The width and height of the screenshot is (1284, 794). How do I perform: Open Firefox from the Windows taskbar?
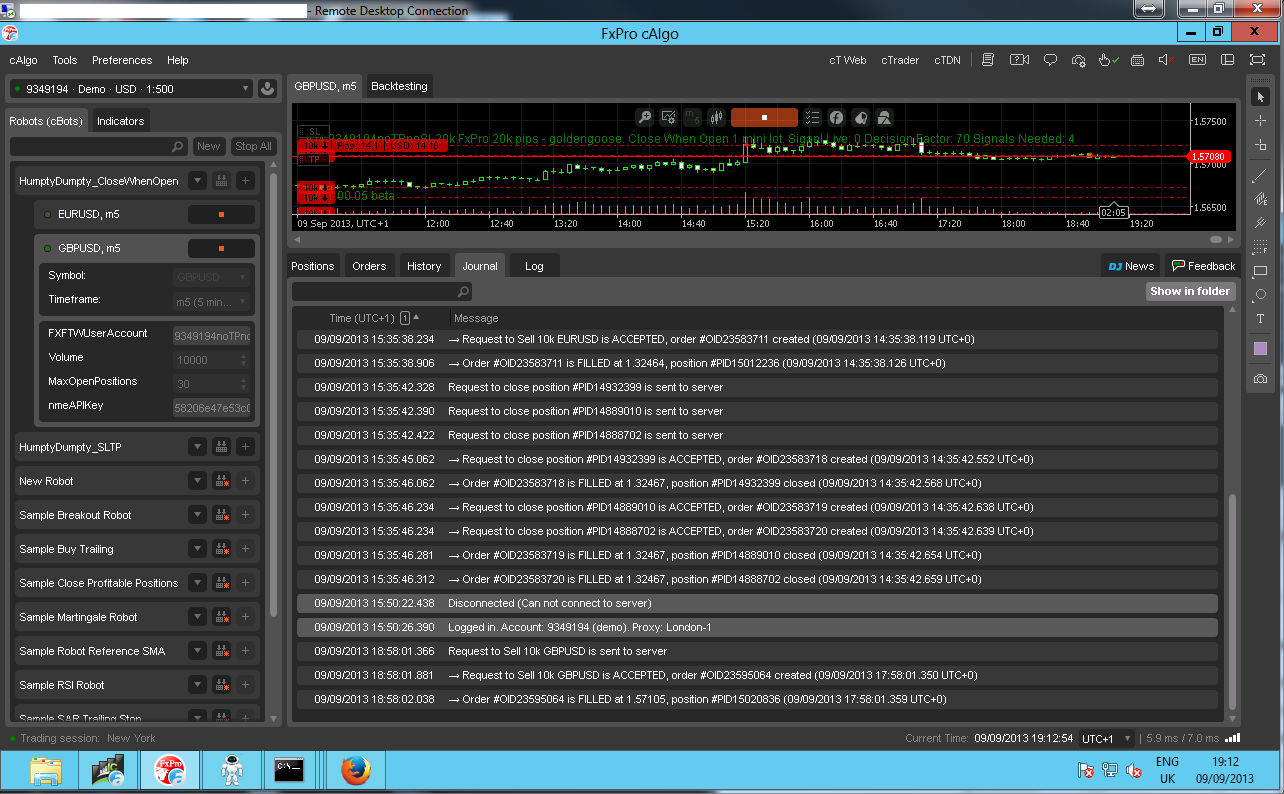(x=355, y=771)
